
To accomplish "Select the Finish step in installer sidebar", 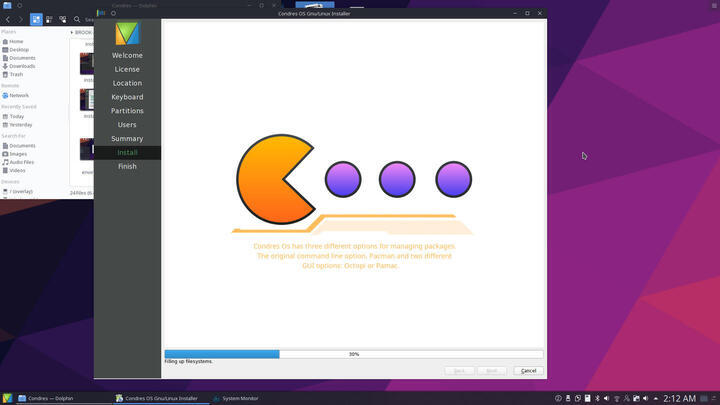I will 127,166.
